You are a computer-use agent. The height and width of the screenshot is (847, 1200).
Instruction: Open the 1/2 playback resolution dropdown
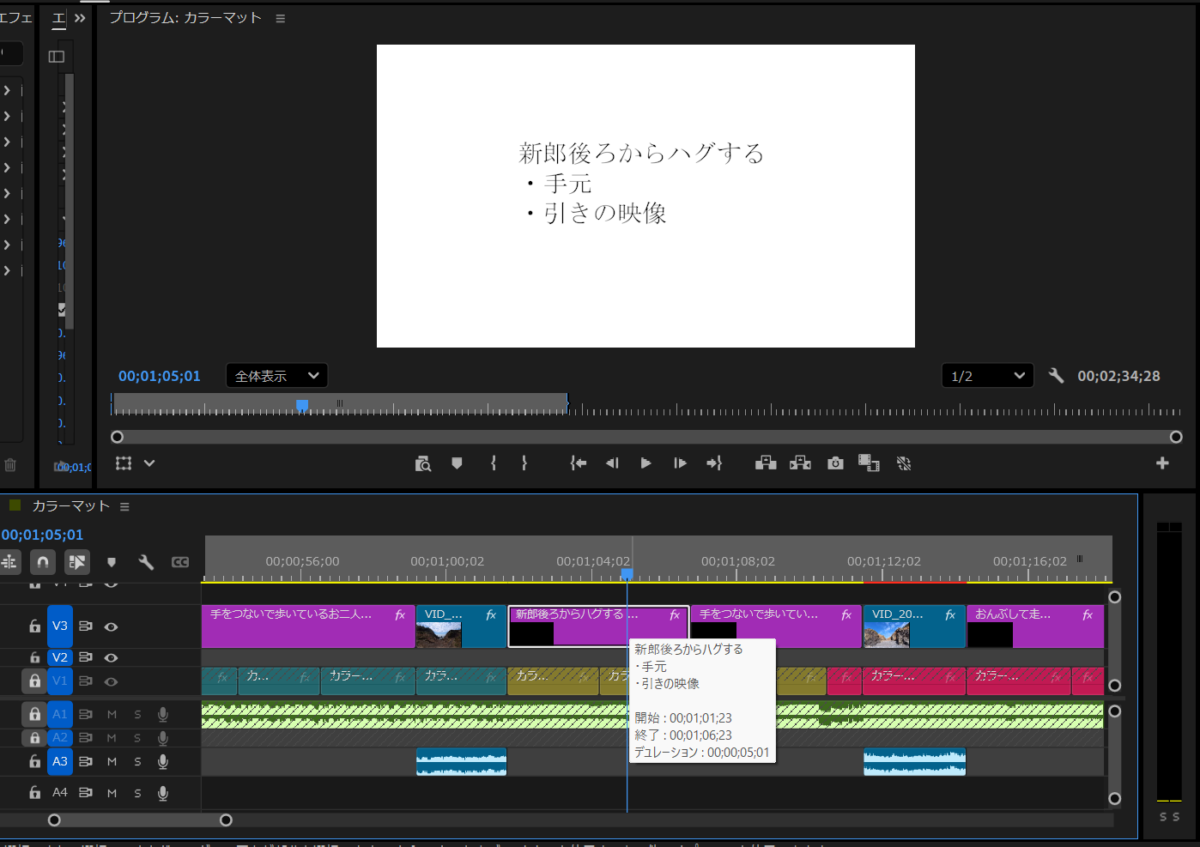987,376
